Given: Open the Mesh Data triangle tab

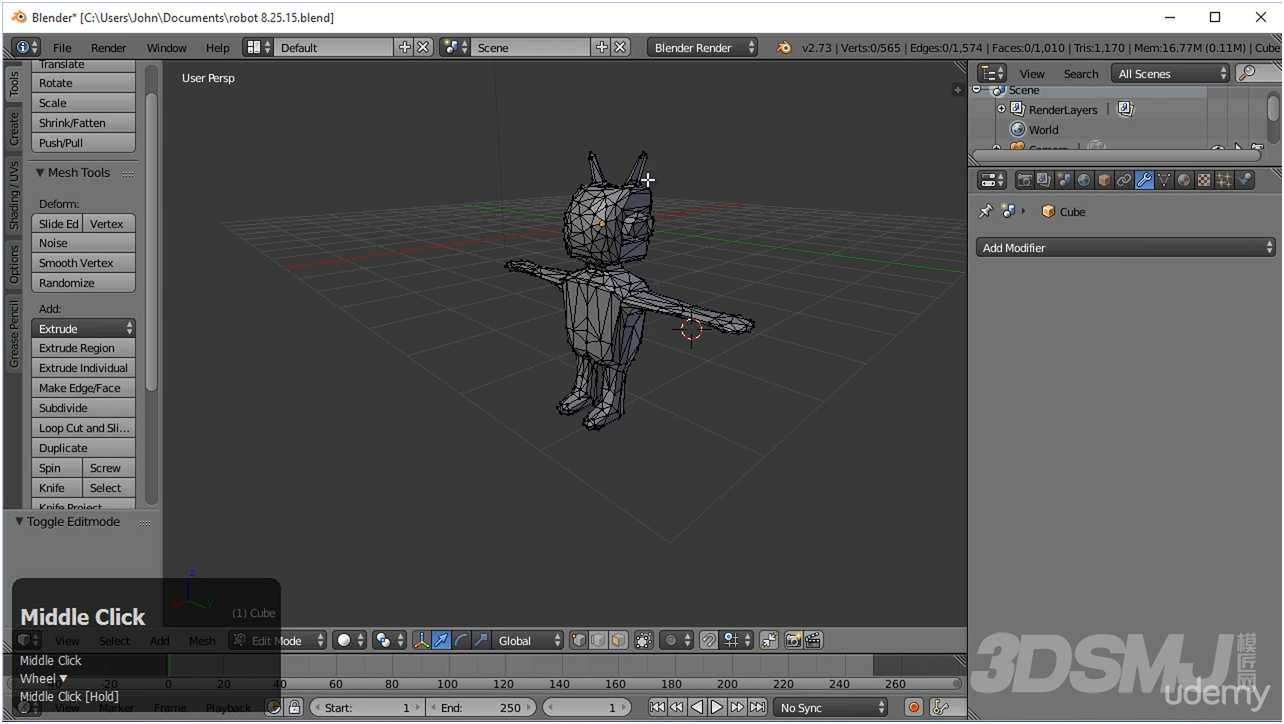Looking at the screenshot, I should 1164,180.
